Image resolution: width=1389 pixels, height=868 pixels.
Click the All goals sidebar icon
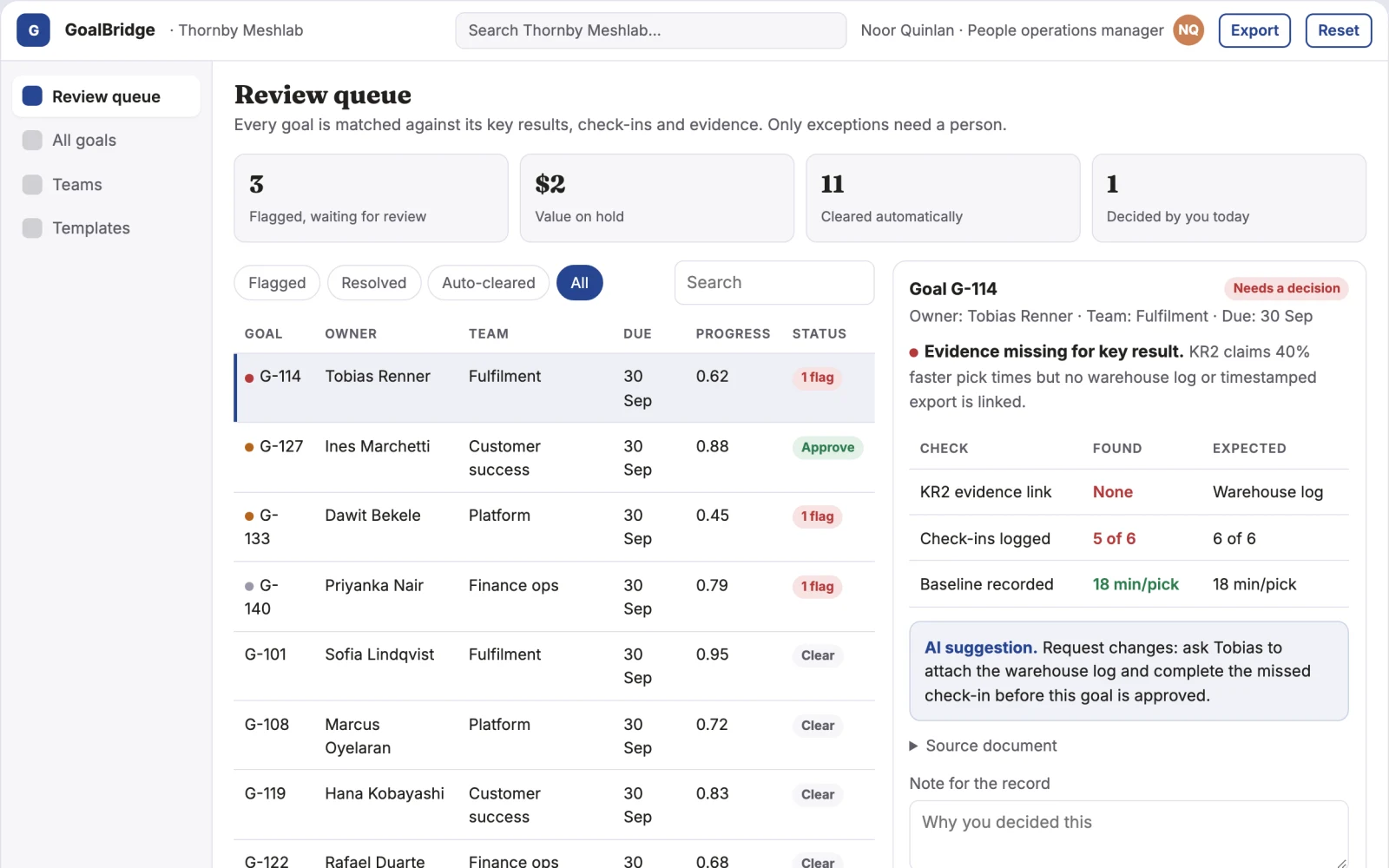pos(32,140)
